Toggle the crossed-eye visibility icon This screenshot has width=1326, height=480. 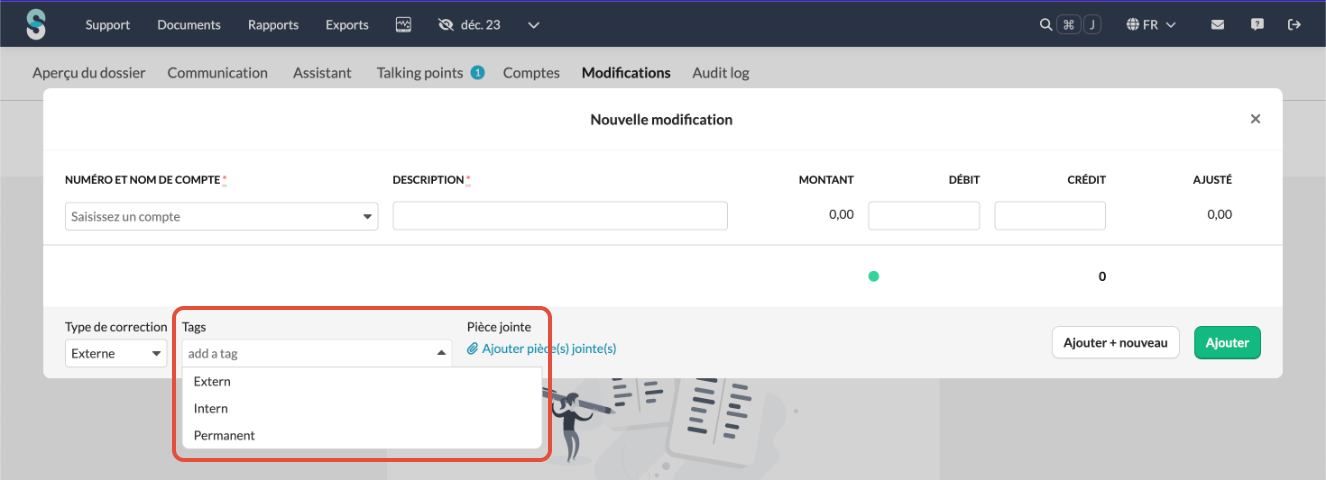tap(446, 25)
